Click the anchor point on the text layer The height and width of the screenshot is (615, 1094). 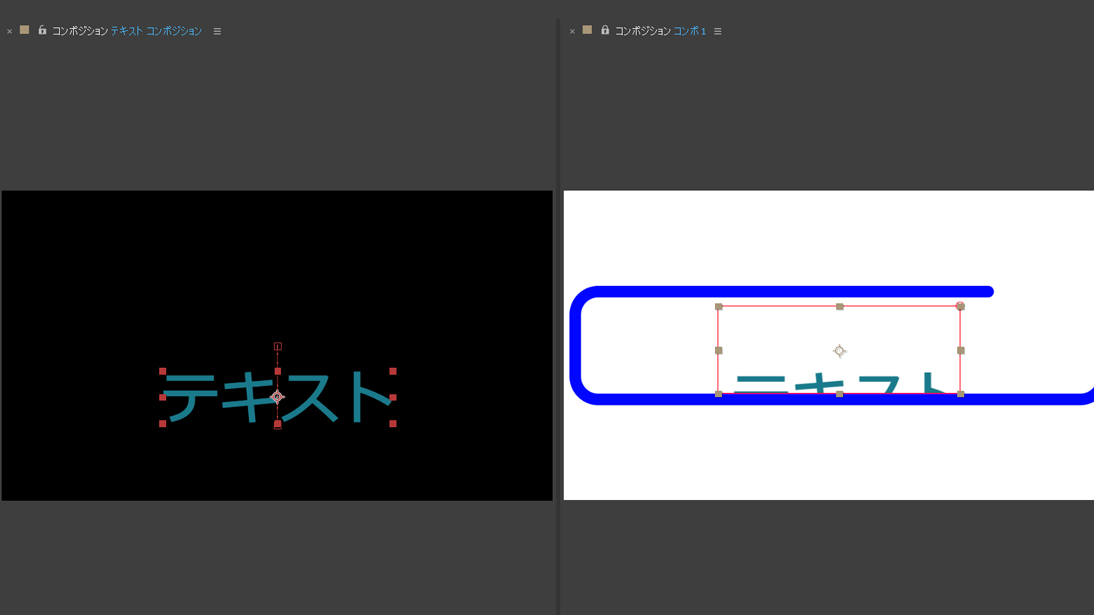pyautogui.click(x=278, y=397)
